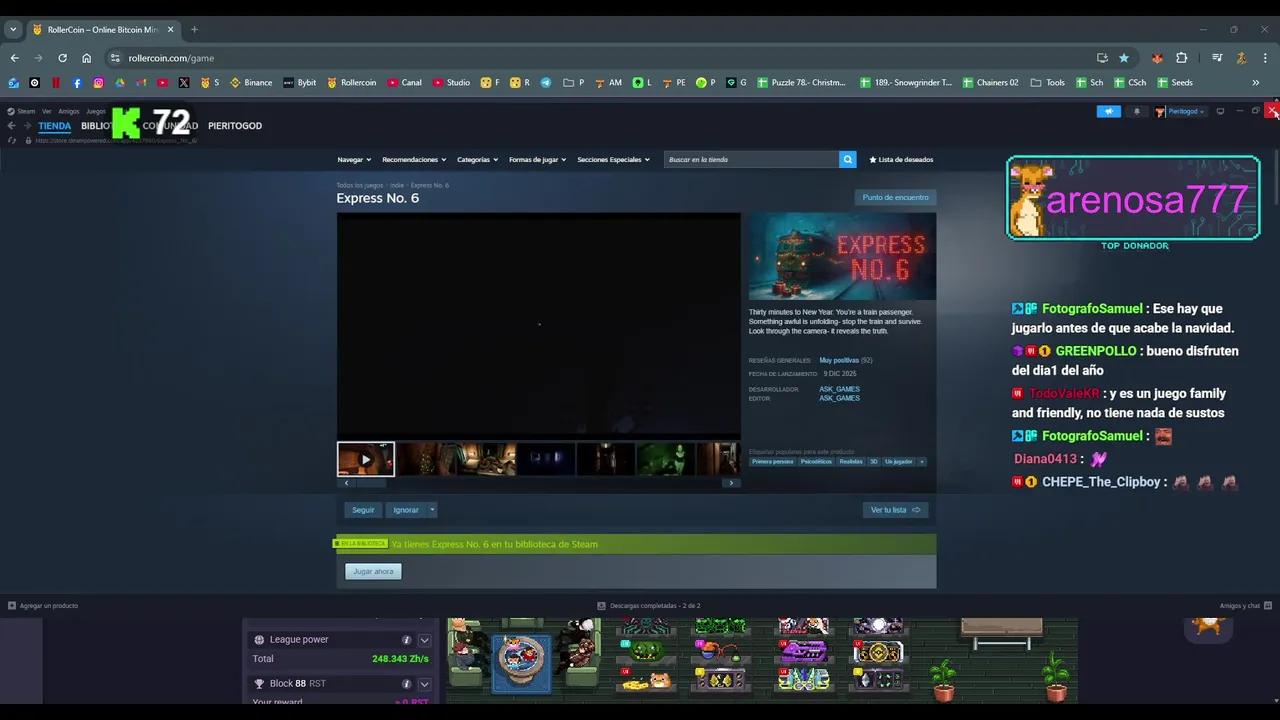Click the trophy icon beside Block 88
Image resolution: width=1280 pixels, height=720 pixels.
pos(259,683)
